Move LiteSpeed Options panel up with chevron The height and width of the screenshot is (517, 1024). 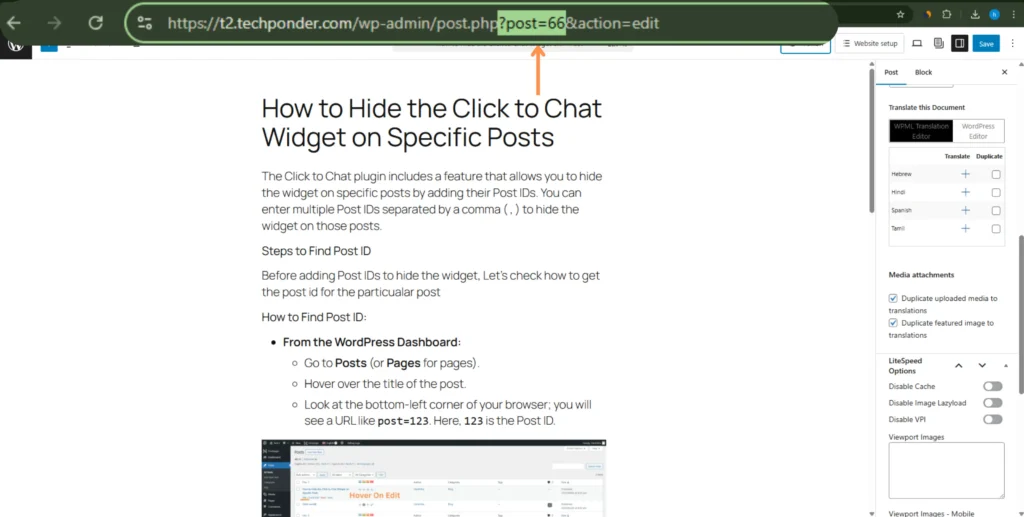[958, 366]
